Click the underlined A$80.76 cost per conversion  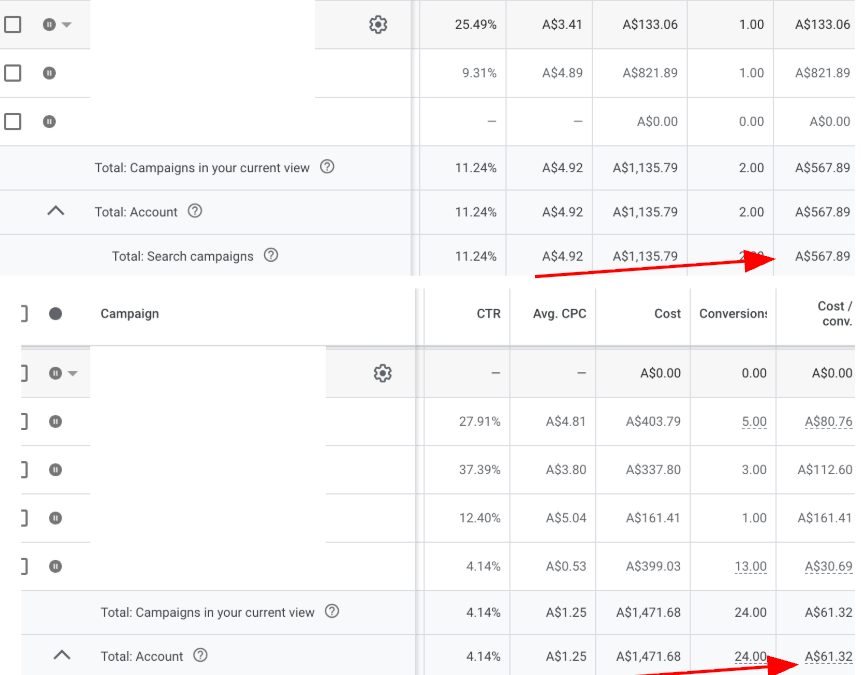(828, 422)
